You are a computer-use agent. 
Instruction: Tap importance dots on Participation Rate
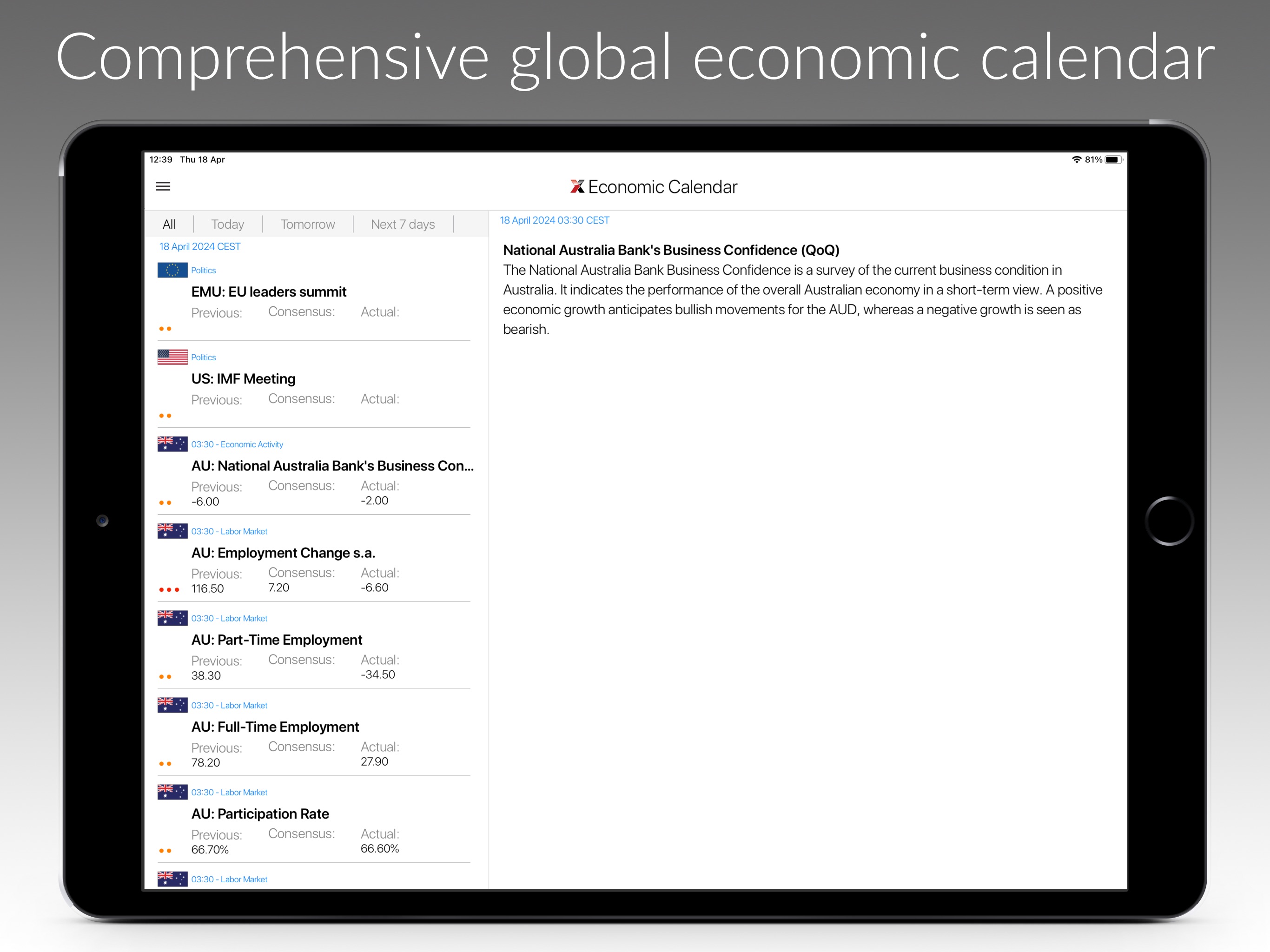pyautogui.click(x=165, y=851)
